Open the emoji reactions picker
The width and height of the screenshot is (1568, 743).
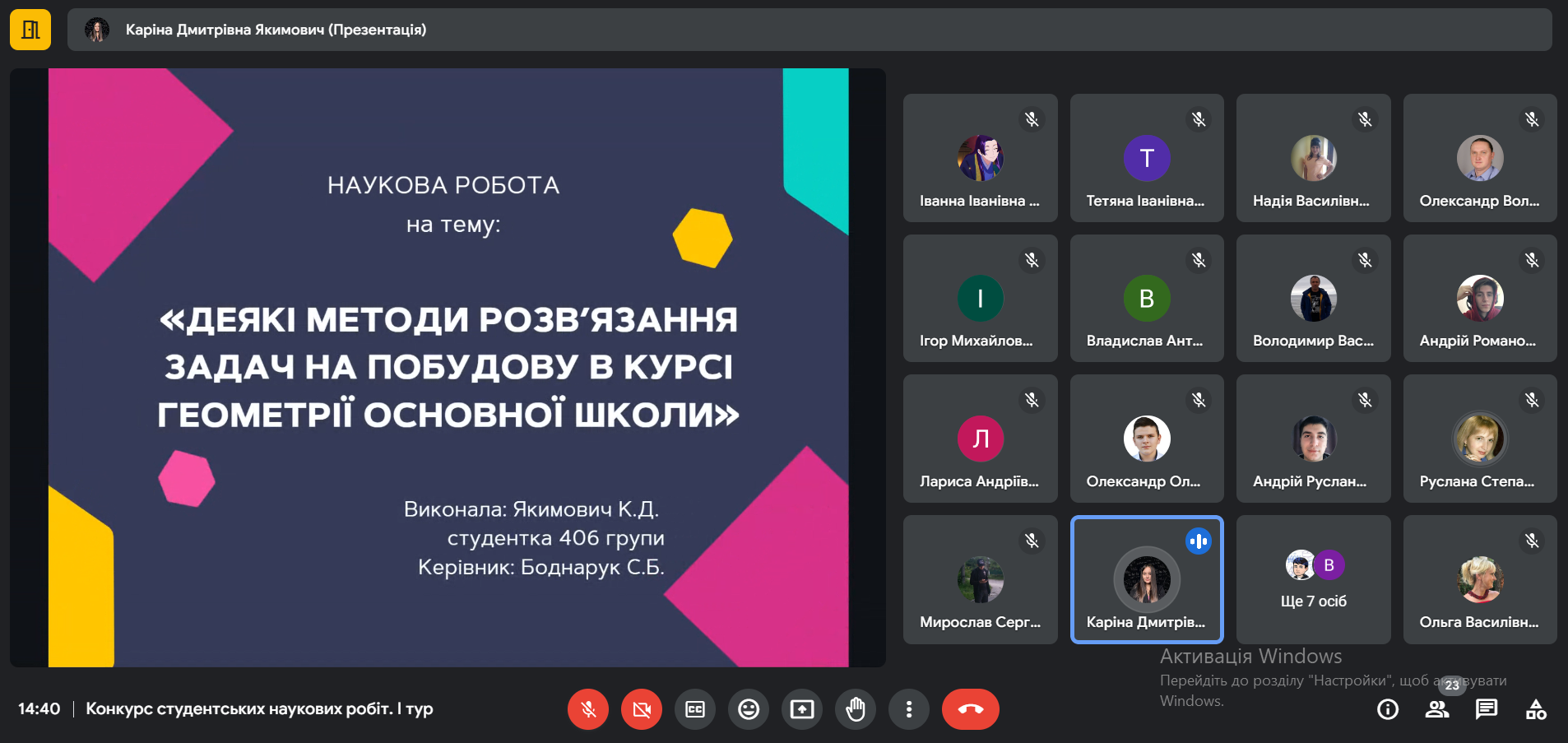(x=749, y=709)
